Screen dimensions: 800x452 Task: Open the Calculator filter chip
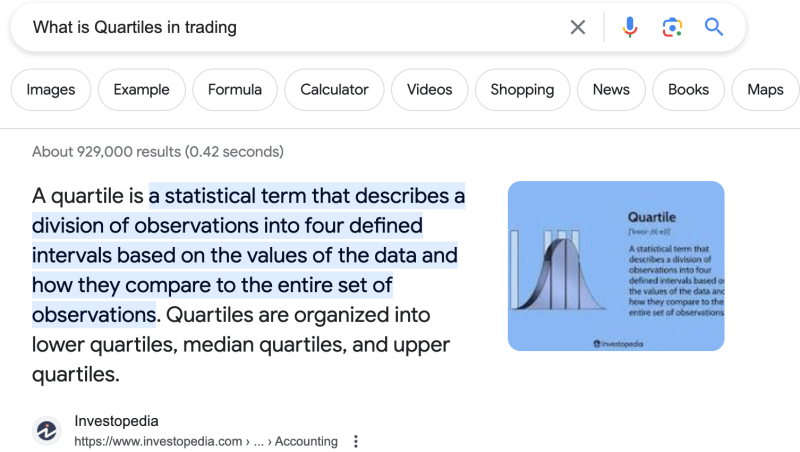pos(334,90)
